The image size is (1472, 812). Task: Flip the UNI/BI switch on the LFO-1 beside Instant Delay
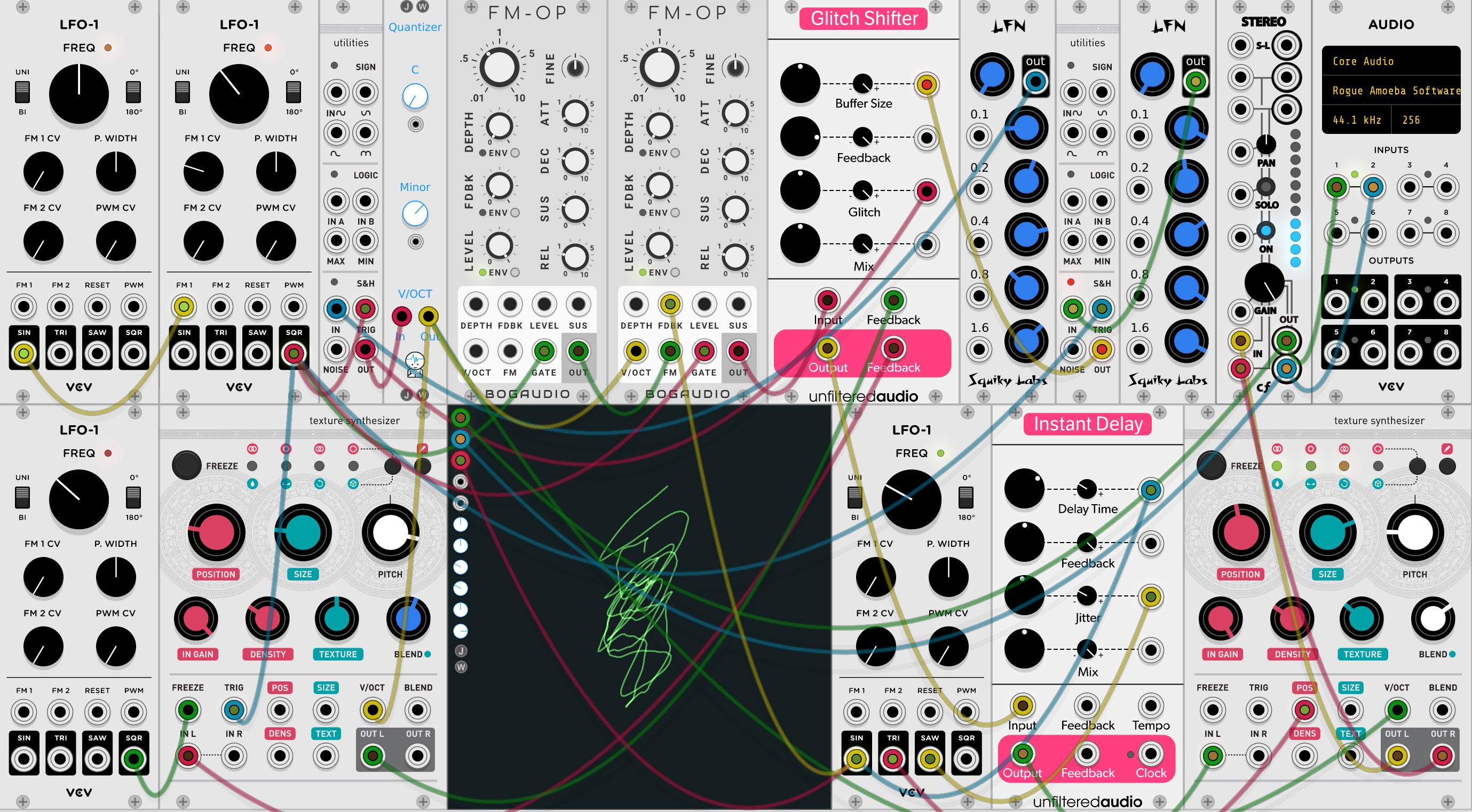(854, 497)
